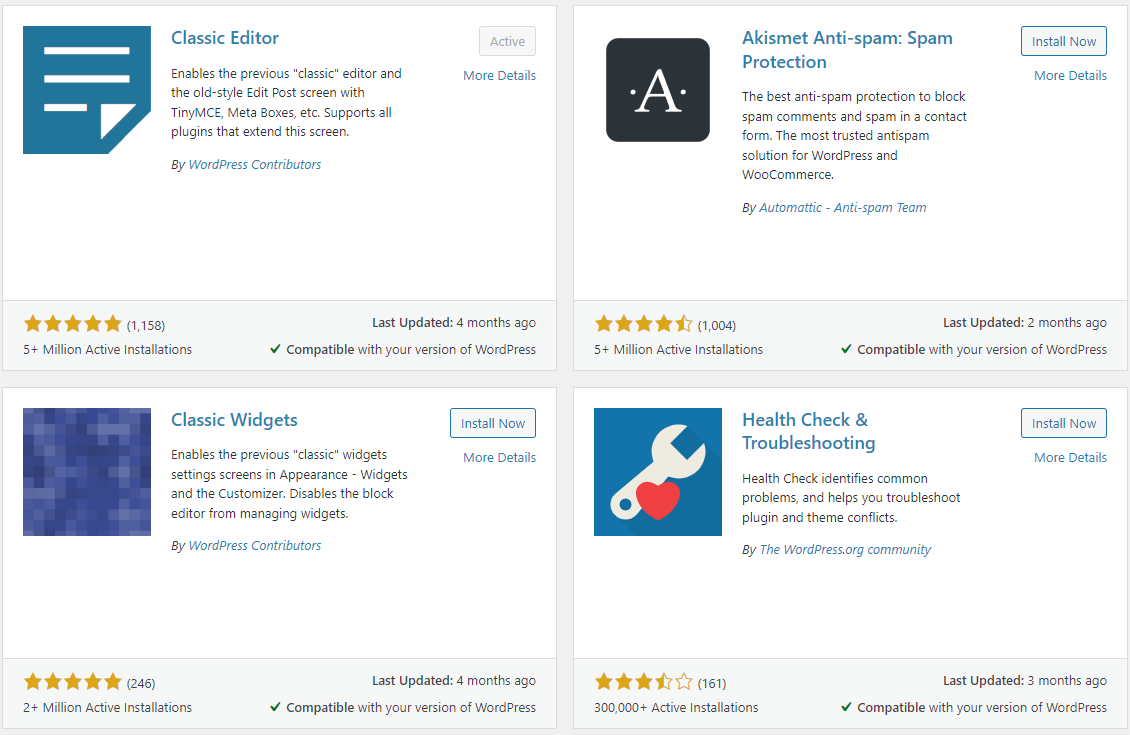Open More Details for Akismet
This screenshot has width=1130, height=735.
(x=1070, y=75)
